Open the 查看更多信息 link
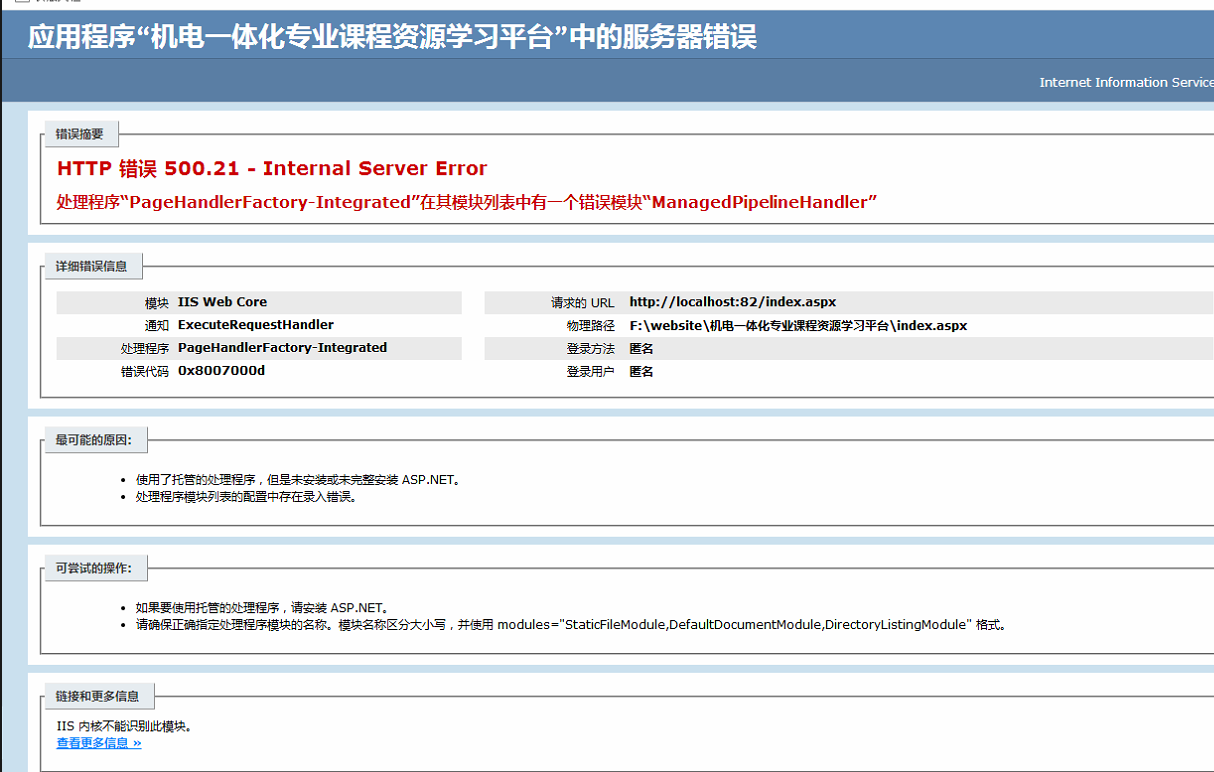The image size is (1214, 772). pyautogui.click(x=99, y=743)
